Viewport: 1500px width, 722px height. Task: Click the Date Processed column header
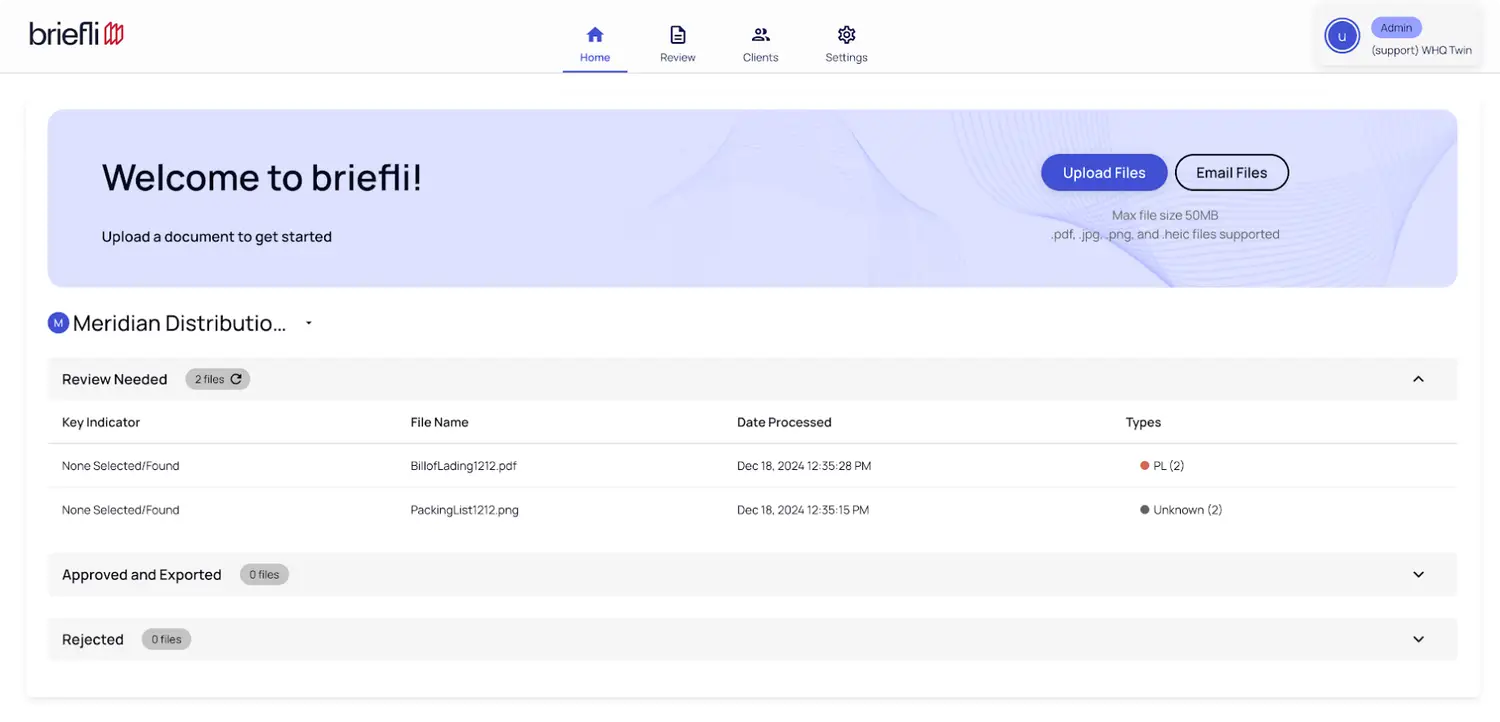[784, 422]
